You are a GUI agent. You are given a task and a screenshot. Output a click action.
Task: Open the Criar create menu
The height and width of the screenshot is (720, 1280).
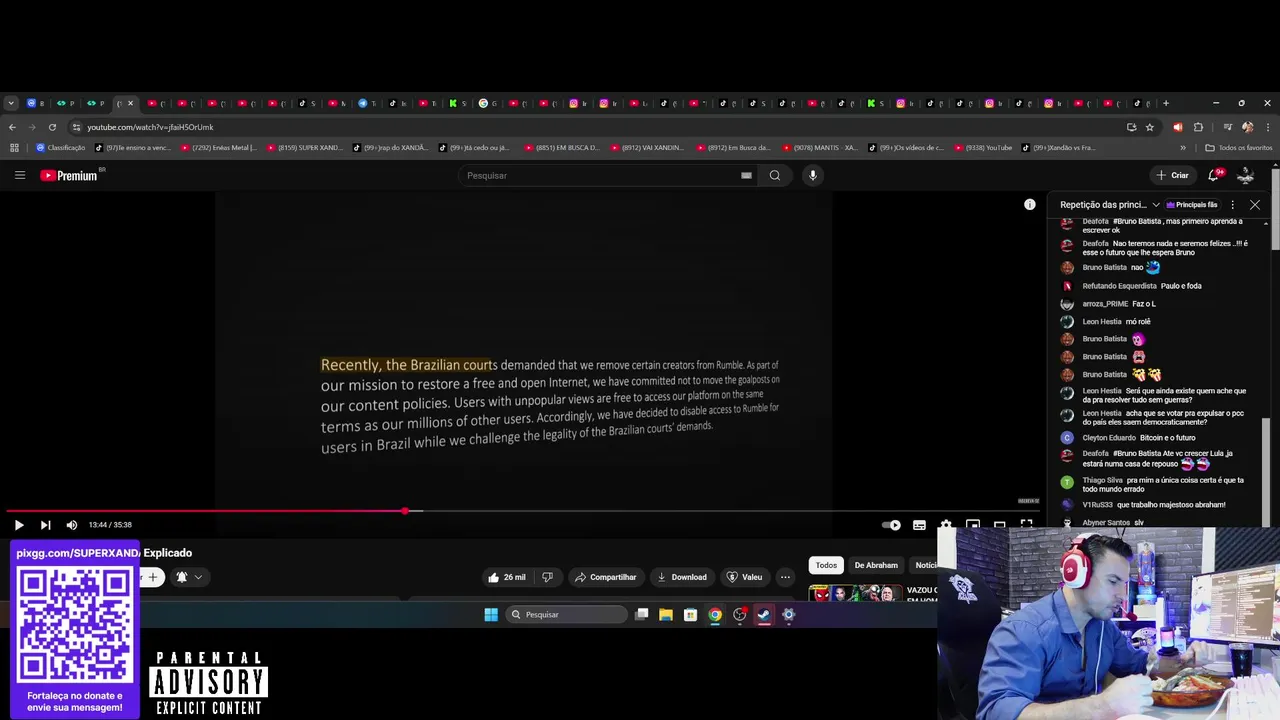tap(1172, 175)
